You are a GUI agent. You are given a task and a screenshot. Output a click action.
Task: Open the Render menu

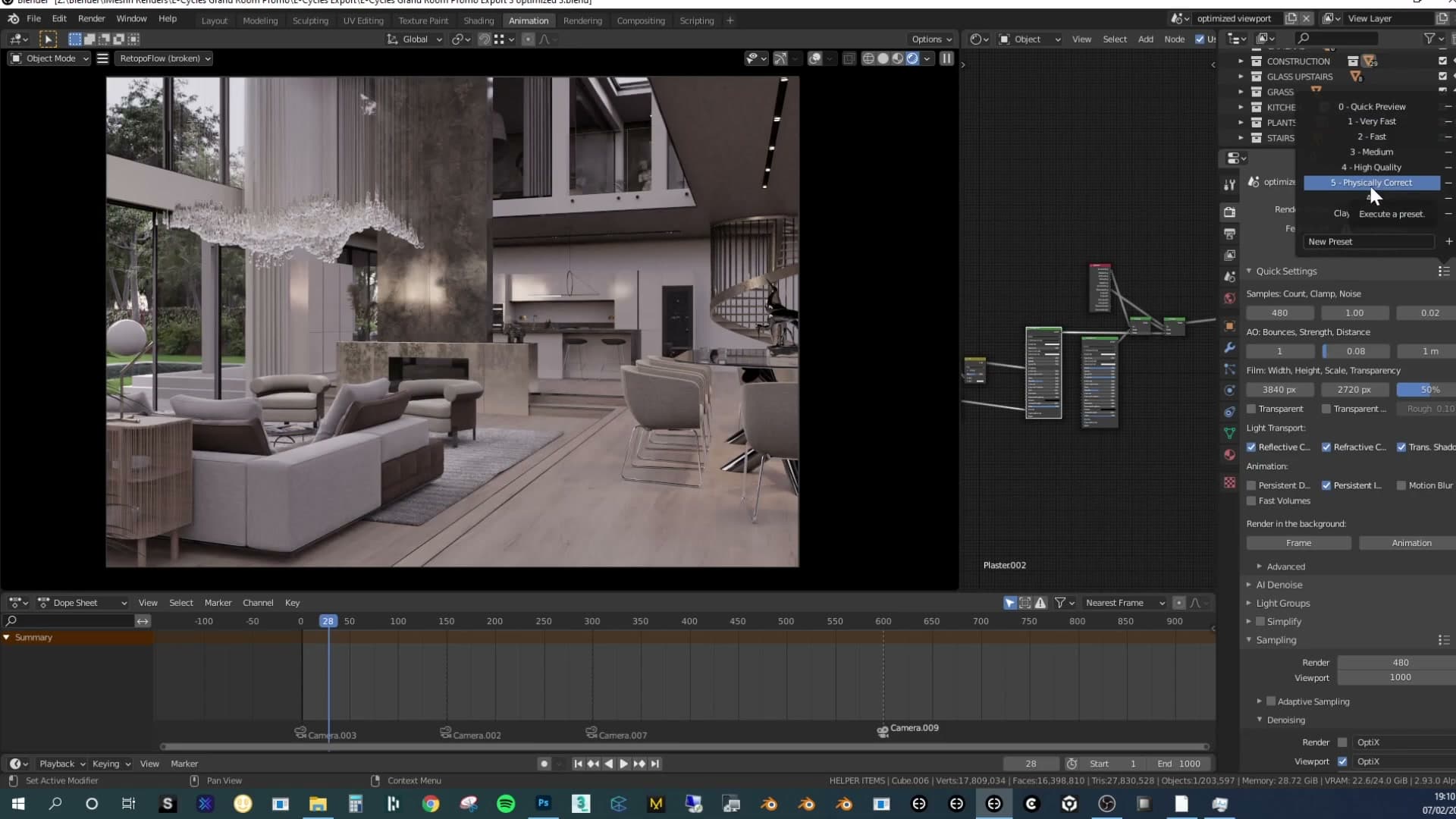(x=92, y=18)
